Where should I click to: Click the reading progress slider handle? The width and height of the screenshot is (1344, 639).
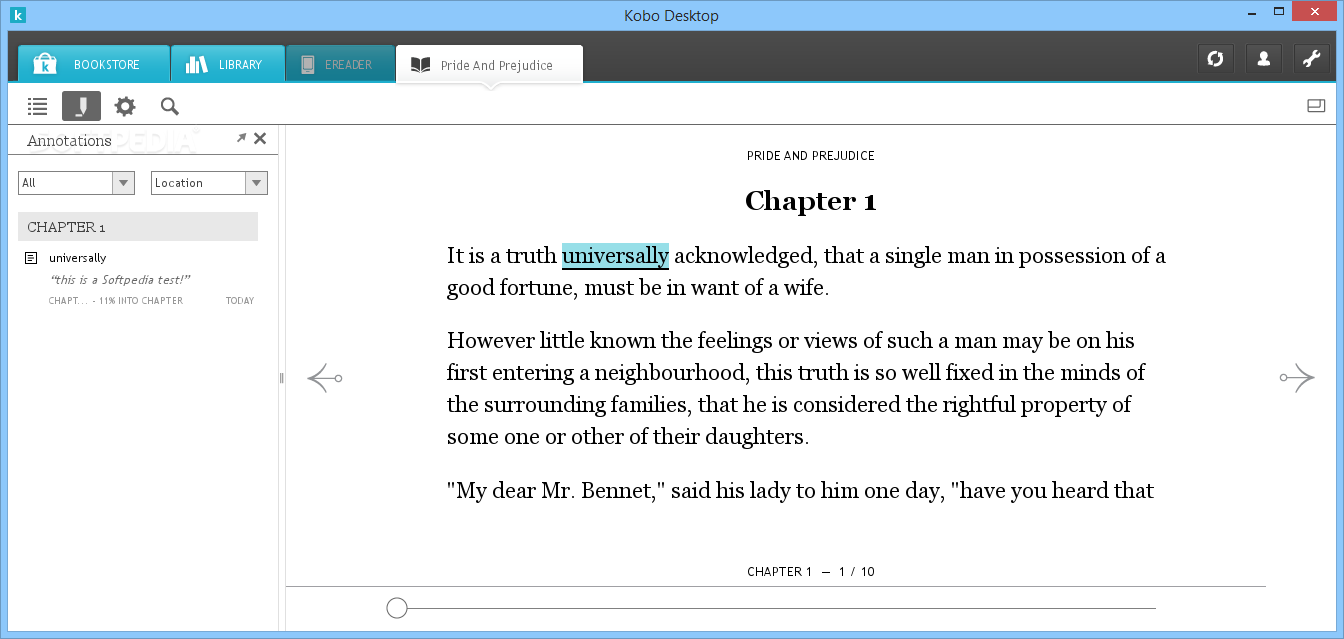pos(397,608)
